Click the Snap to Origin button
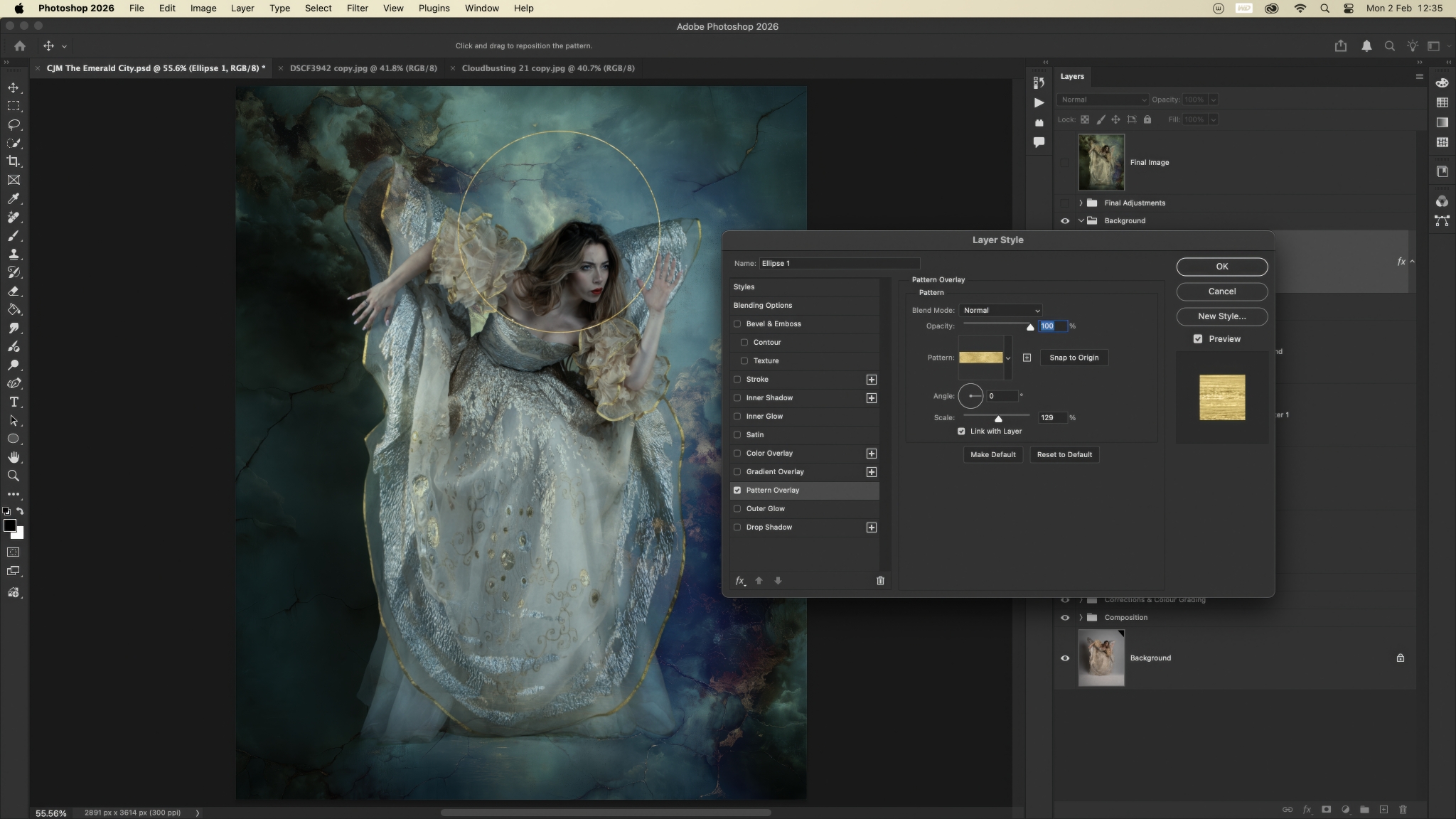The height and width of the screenshot is (819, 1456). point(1074,358)
